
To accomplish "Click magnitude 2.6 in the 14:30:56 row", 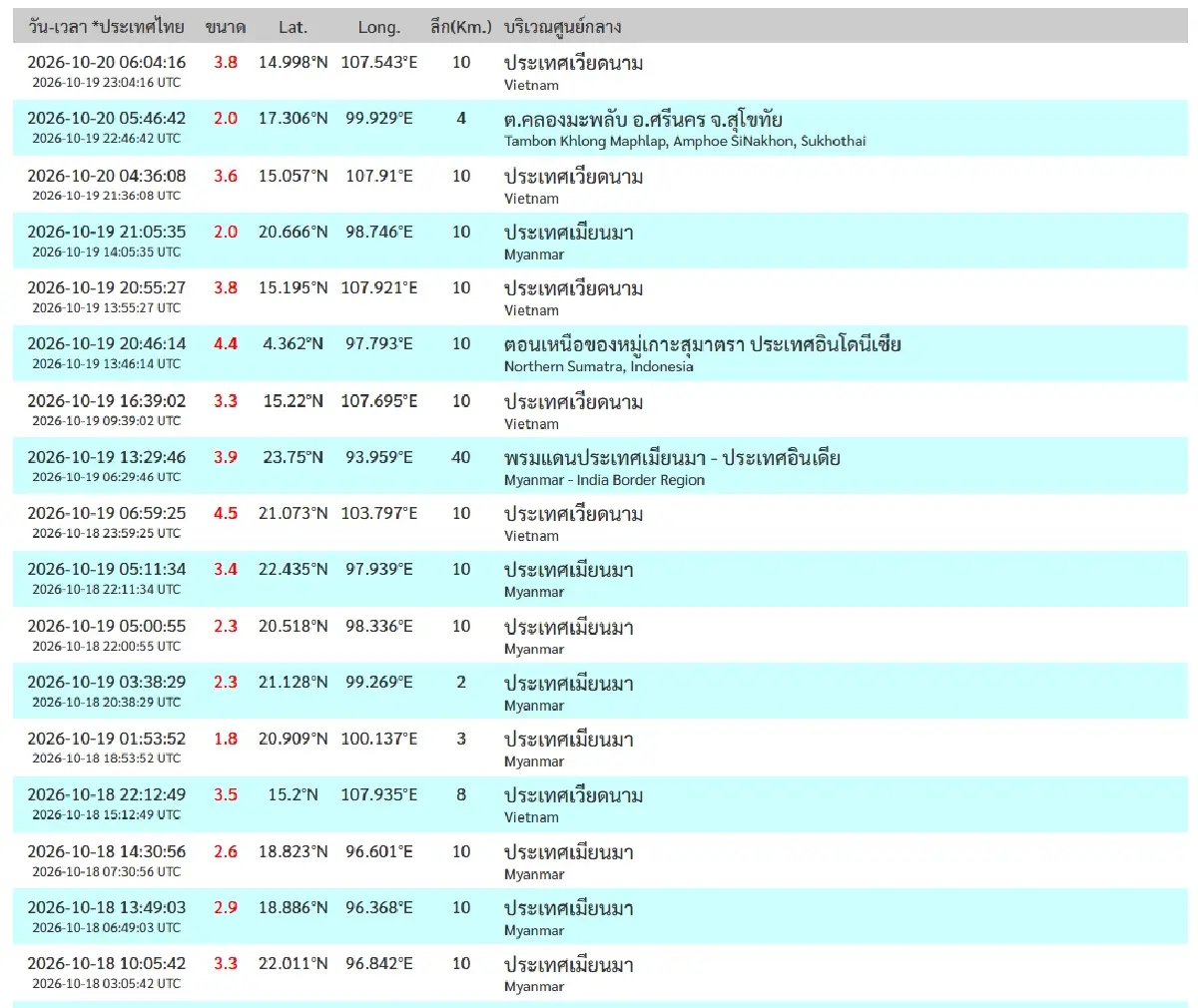I will pyautogui.click(x=226, y=851).
